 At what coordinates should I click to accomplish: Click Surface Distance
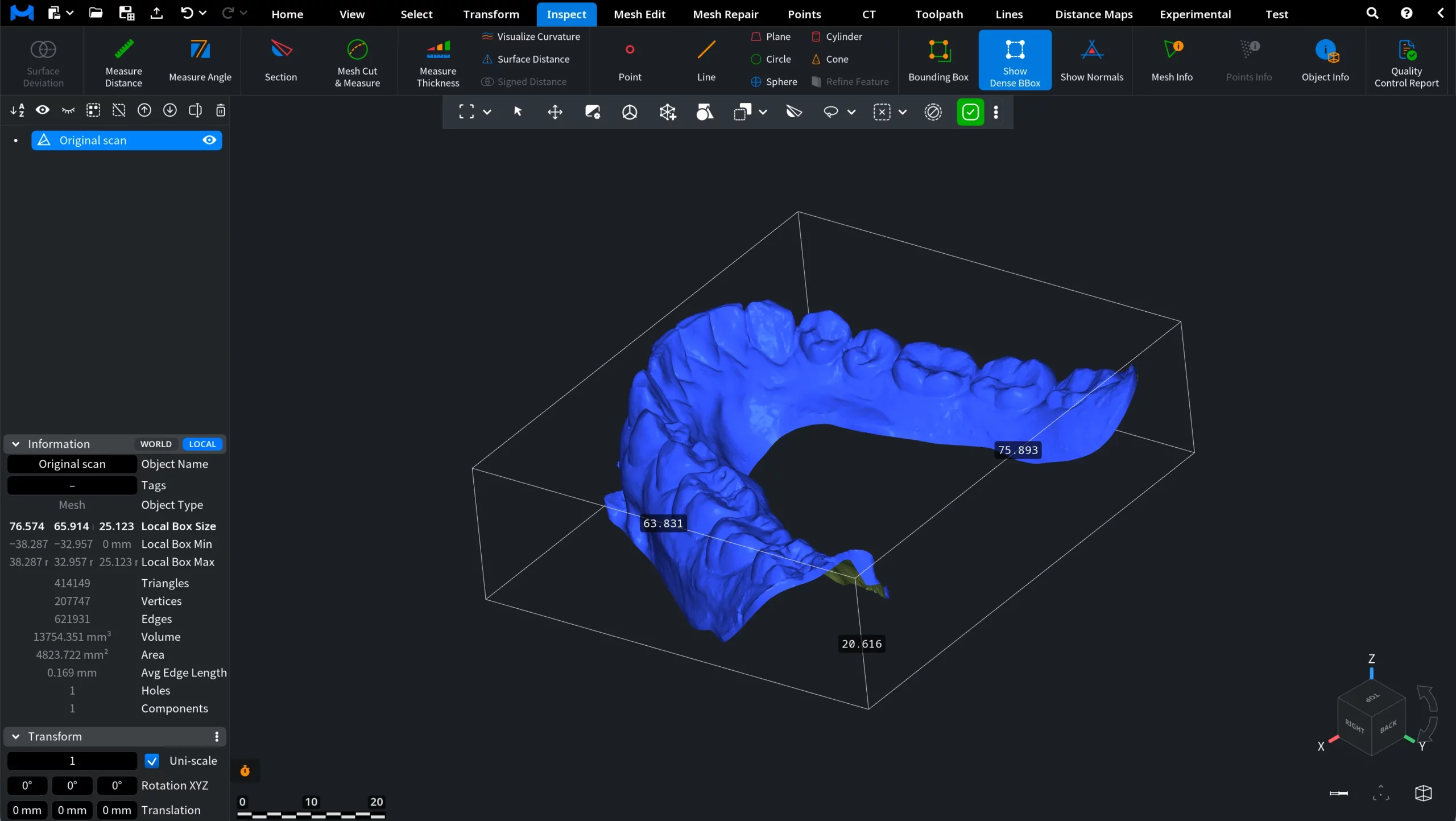526,59
